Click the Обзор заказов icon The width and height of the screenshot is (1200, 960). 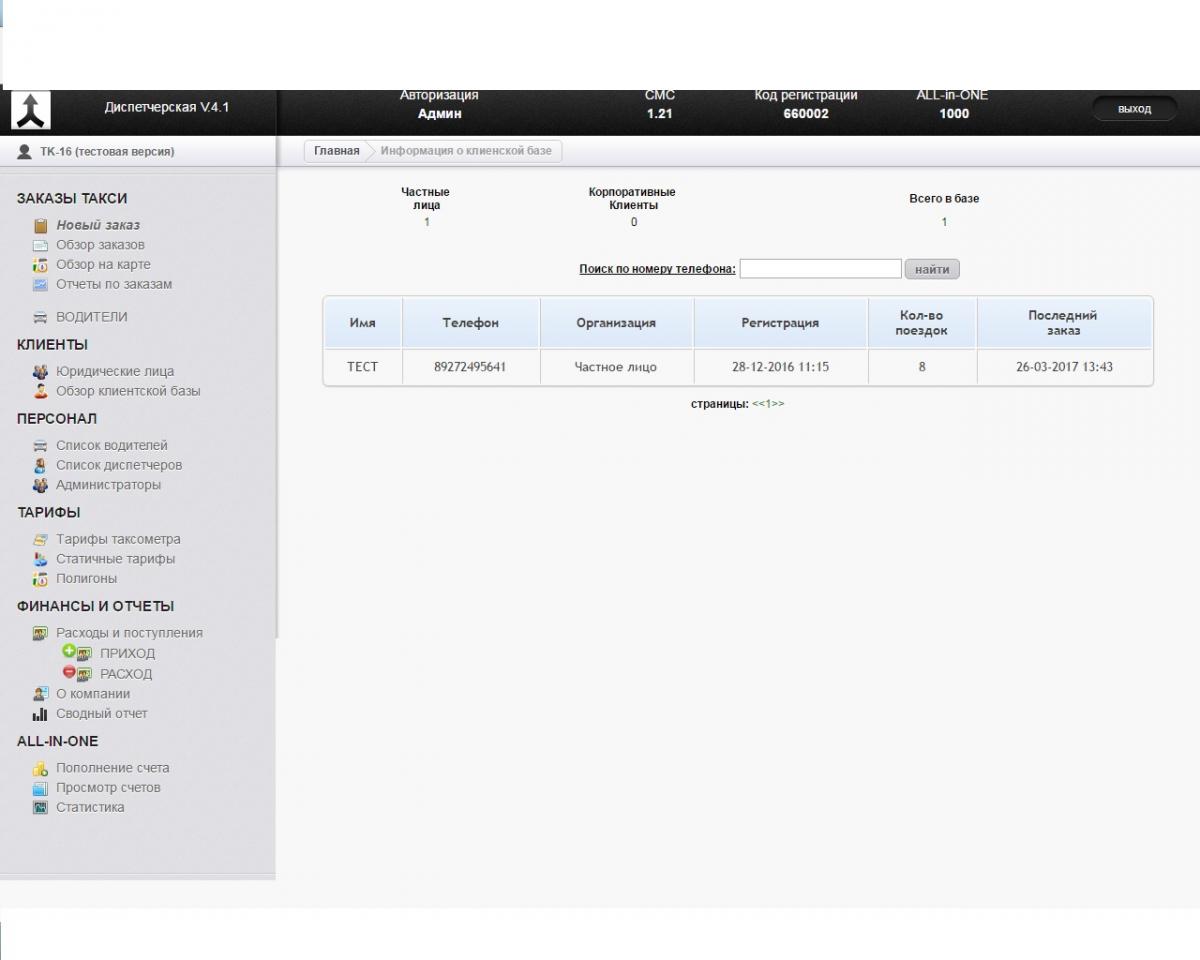tap(40, 245)
